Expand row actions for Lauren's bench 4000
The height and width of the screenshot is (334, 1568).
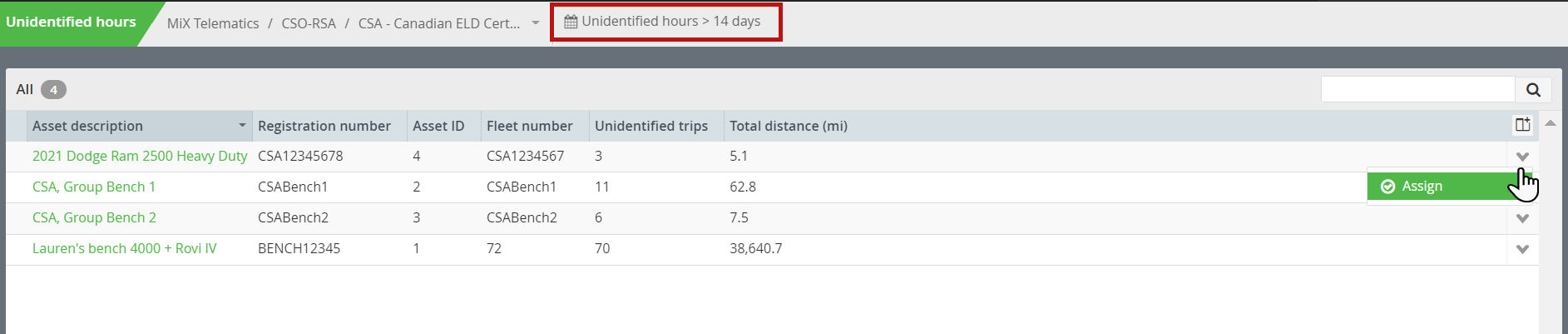1522,249
